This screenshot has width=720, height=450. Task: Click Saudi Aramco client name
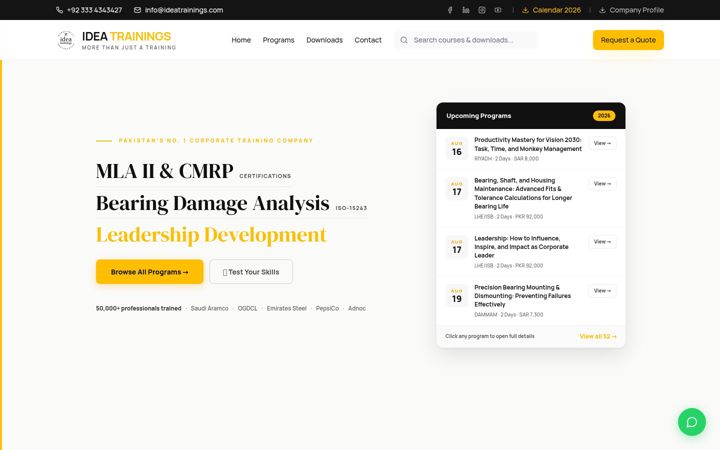pyautogui.click(x=209, y=309)
